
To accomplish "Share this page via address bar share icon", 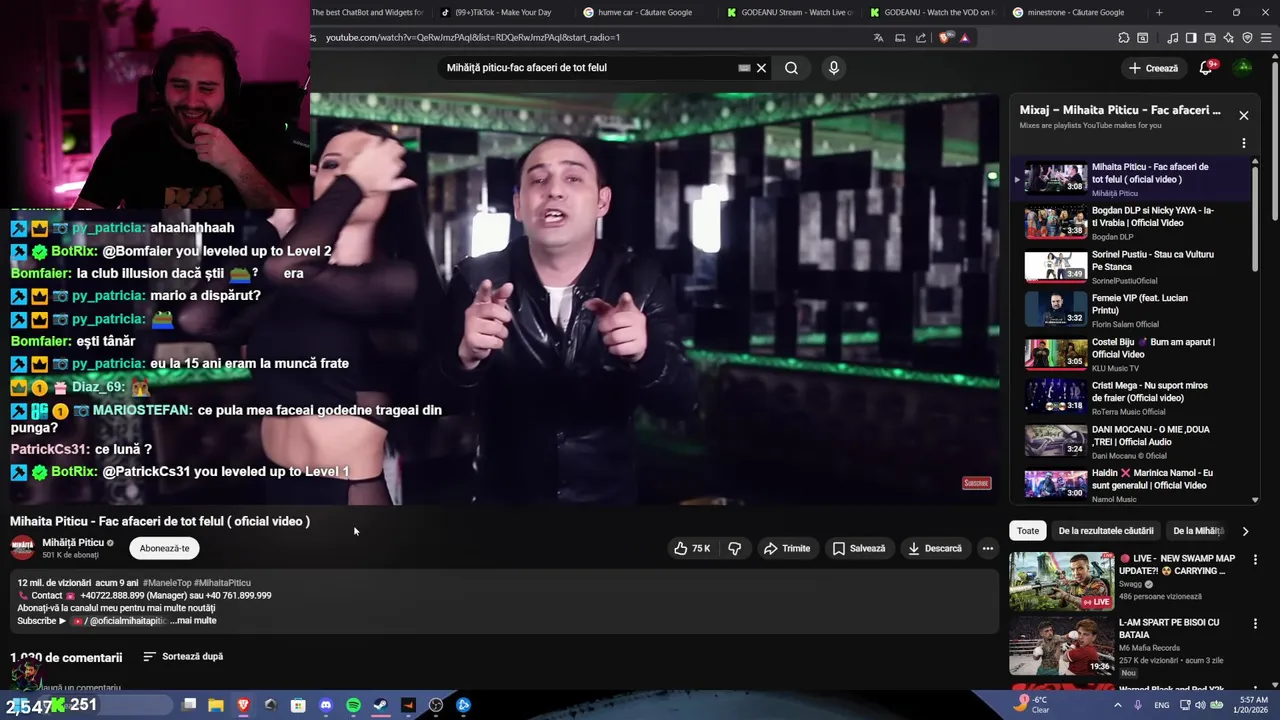I will [x=921, y=38].
